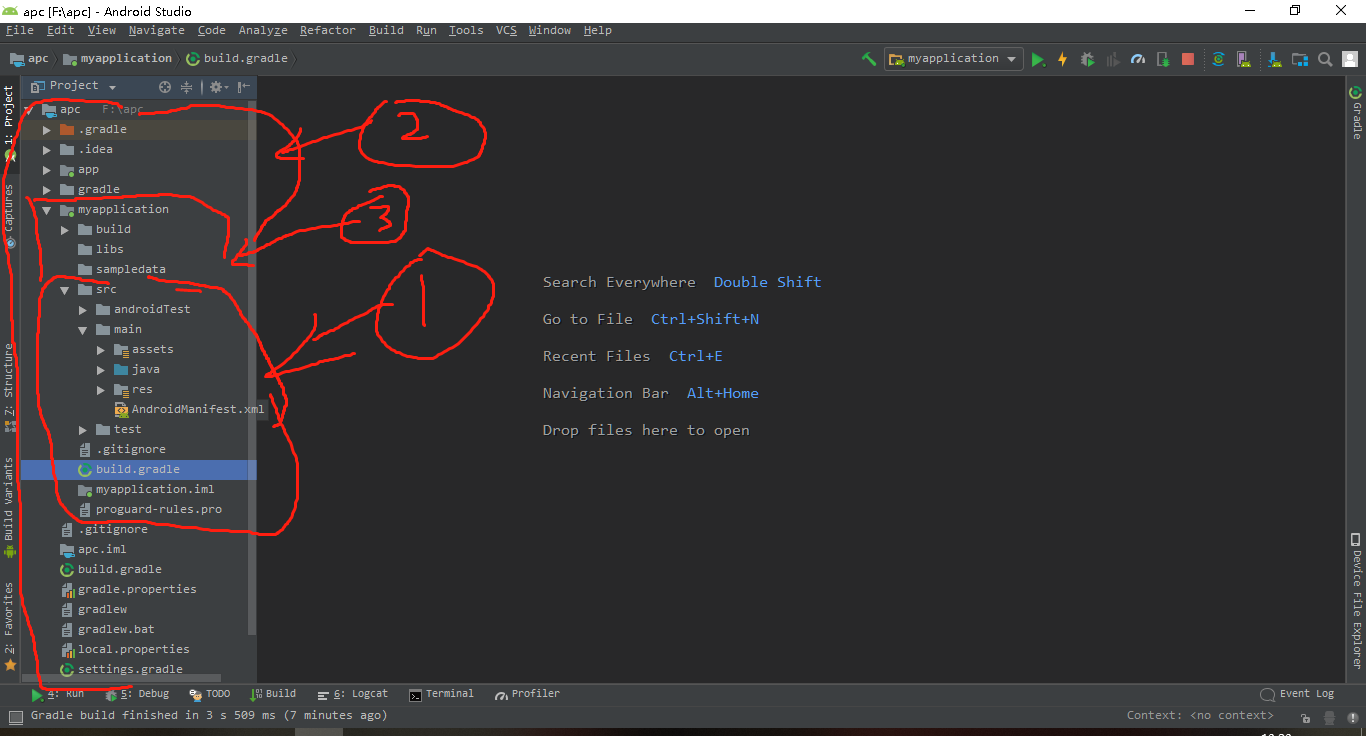Screen dimensions: 1366x736
Task: Expand the assets folder
Action: [x=101, y=350]
